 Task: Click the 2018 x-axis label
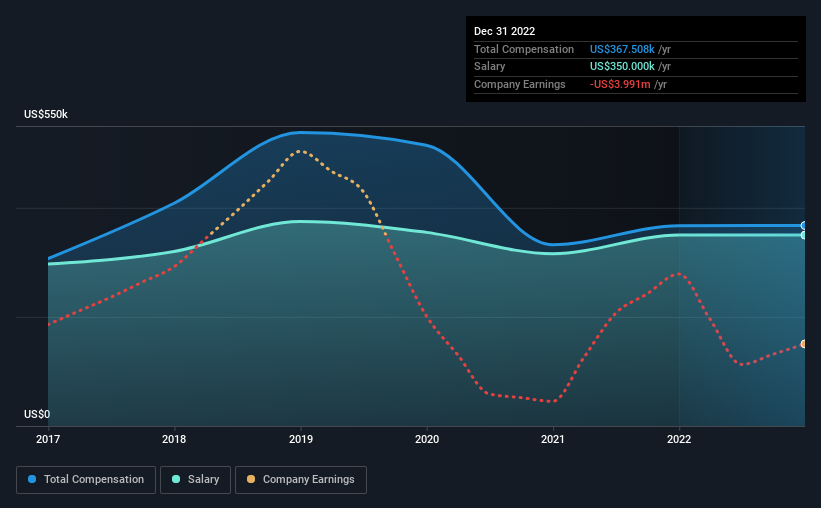tap(174, 439)
